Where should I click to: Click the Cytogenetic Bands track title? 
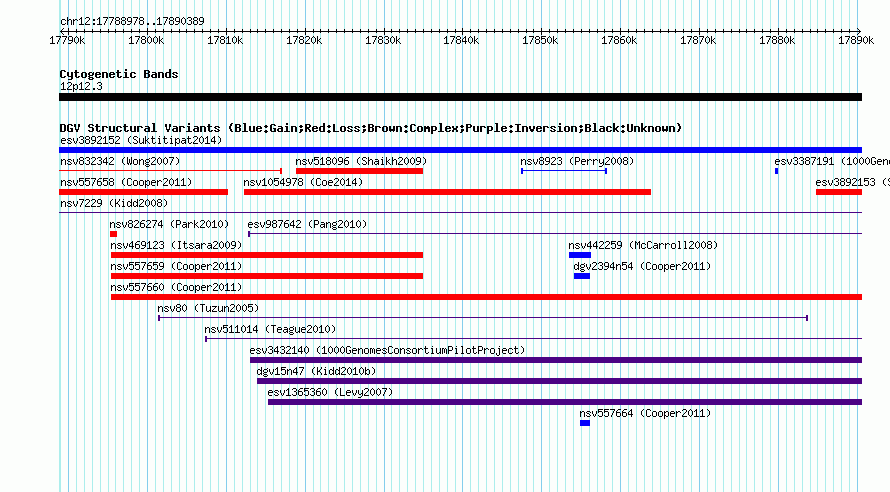[119, 74]
